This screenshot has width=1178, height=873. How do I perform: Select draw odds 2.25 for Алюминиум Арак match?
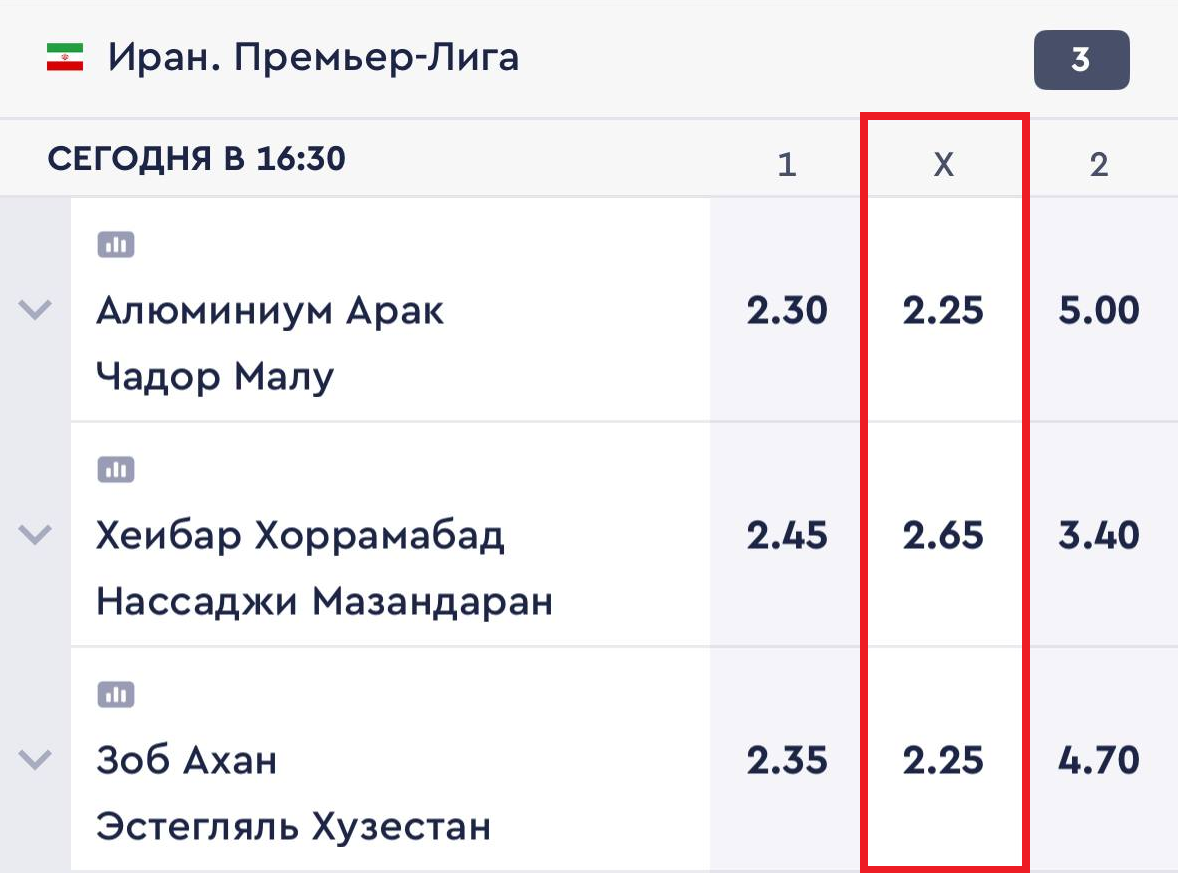pos(943,310)
